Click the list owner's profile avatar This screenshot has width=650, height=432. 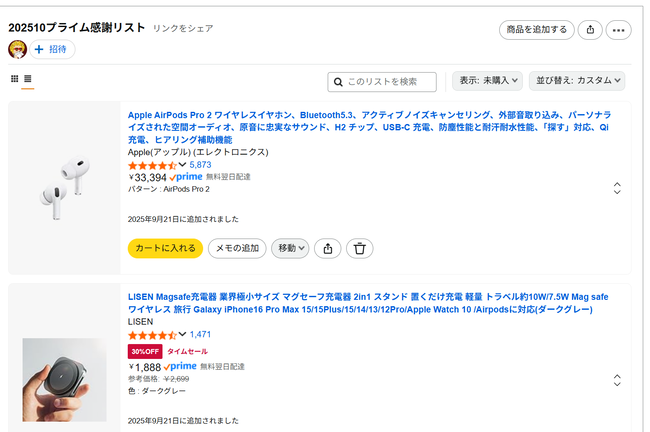[17, 49]
